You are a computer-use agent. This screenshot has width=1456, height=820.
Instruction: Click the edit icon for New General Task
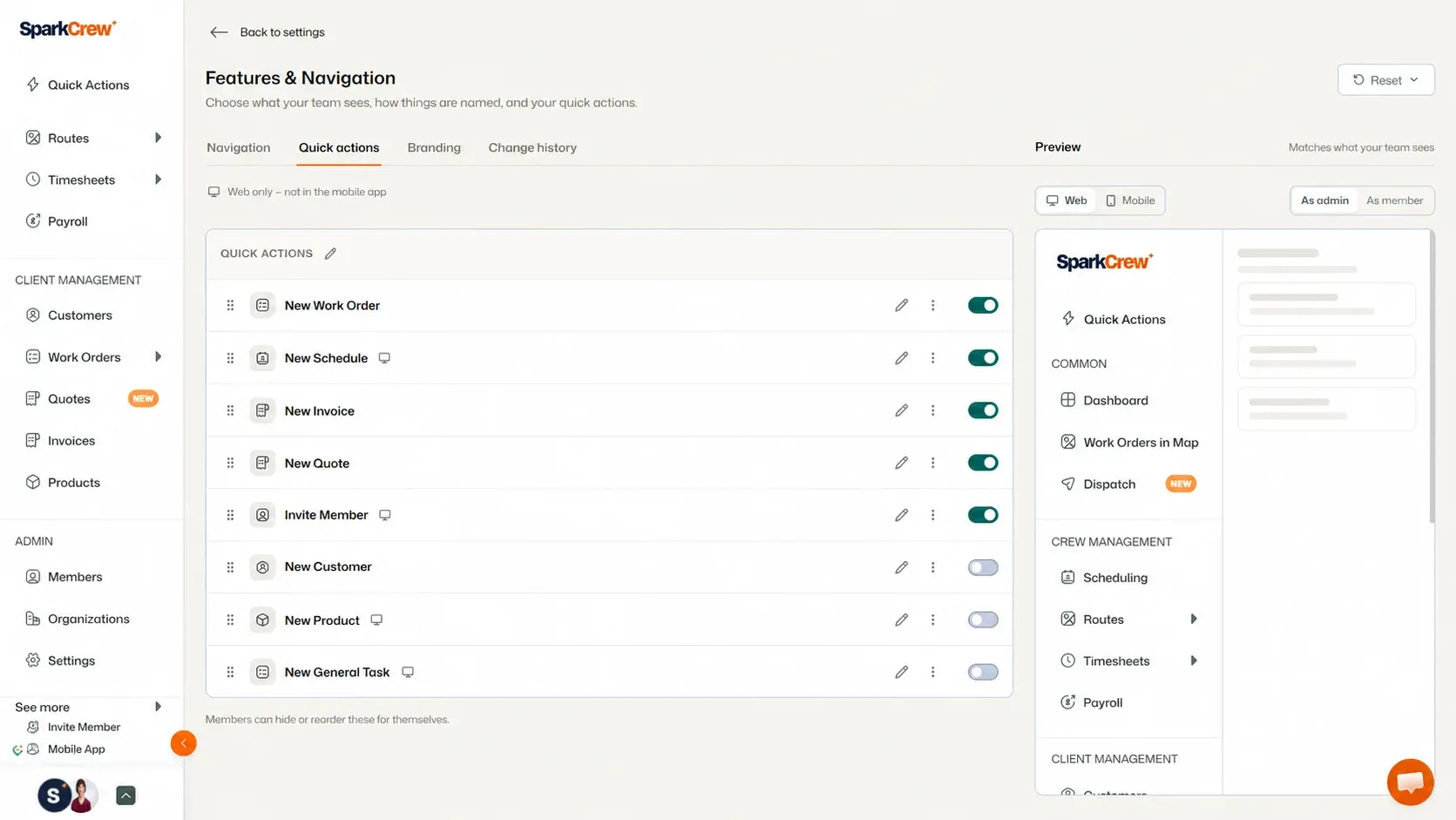pyautogui.click(x=901, y=672)
